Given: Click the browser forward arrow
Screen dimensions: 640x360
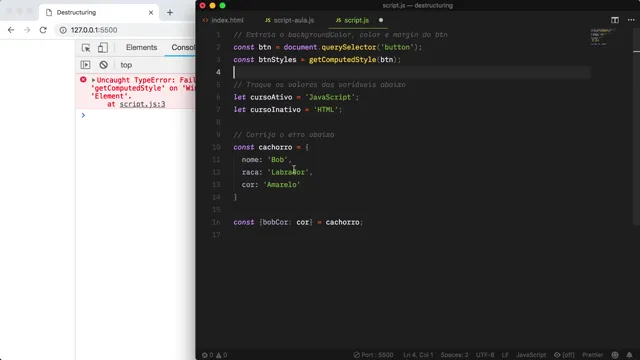Looking at the screenshot, I should tap(27, 30).
